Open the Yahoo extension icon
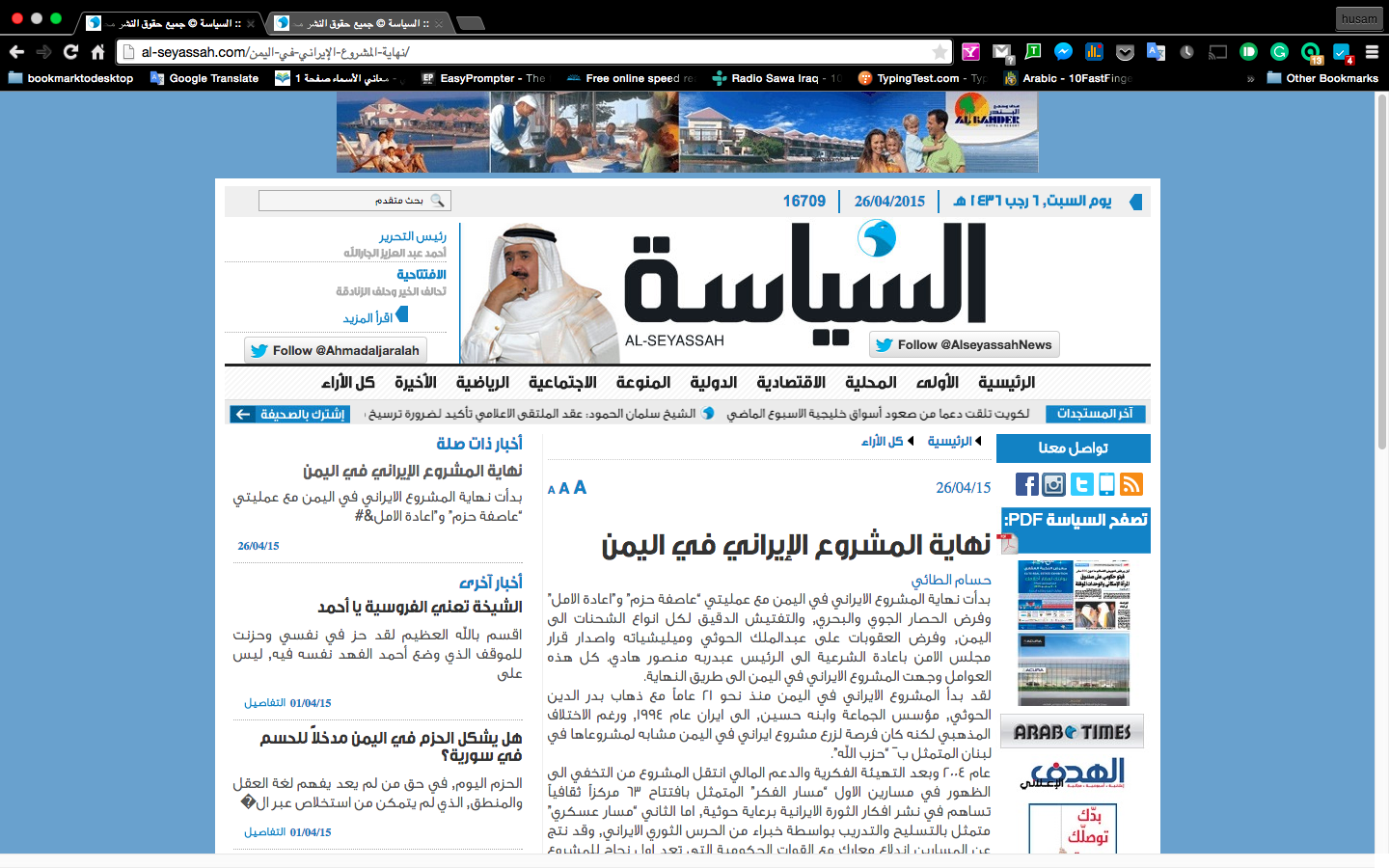1389x868 pixels. [x=970, y=52]
